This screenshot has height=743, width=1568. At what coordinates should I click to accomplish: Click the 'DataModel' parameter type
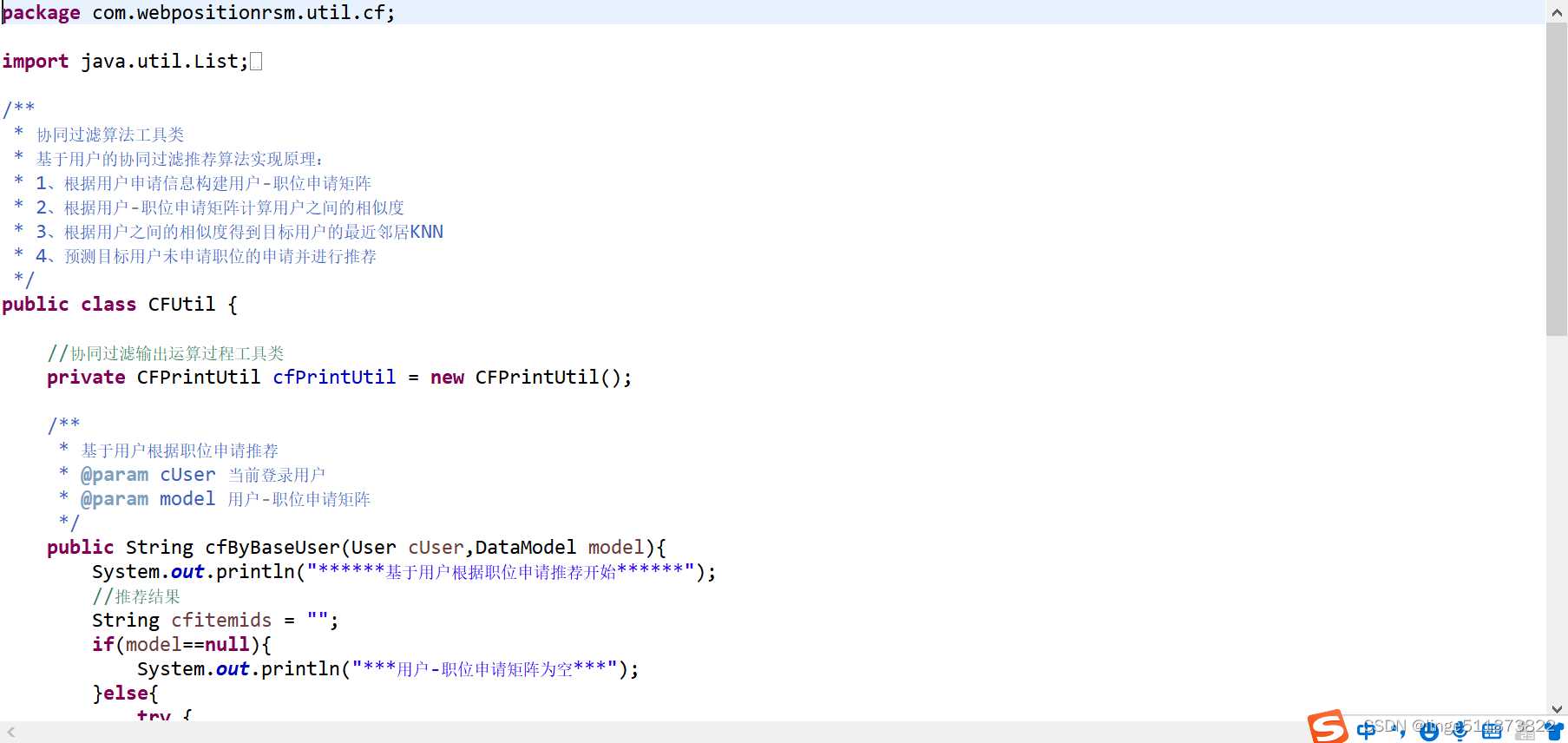(x=526, y=548)
